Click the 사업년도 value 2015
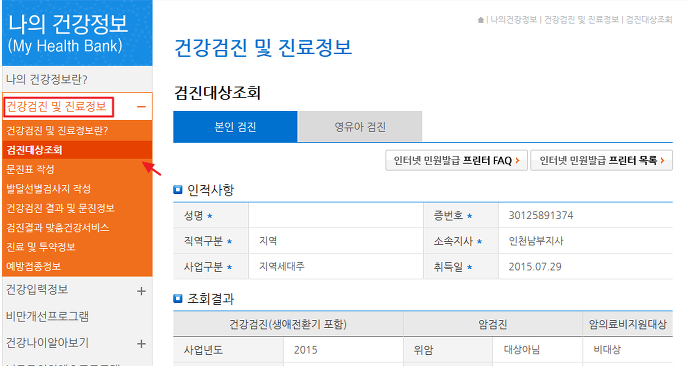Screen dimensions: 690x366 tap(305, 350)
